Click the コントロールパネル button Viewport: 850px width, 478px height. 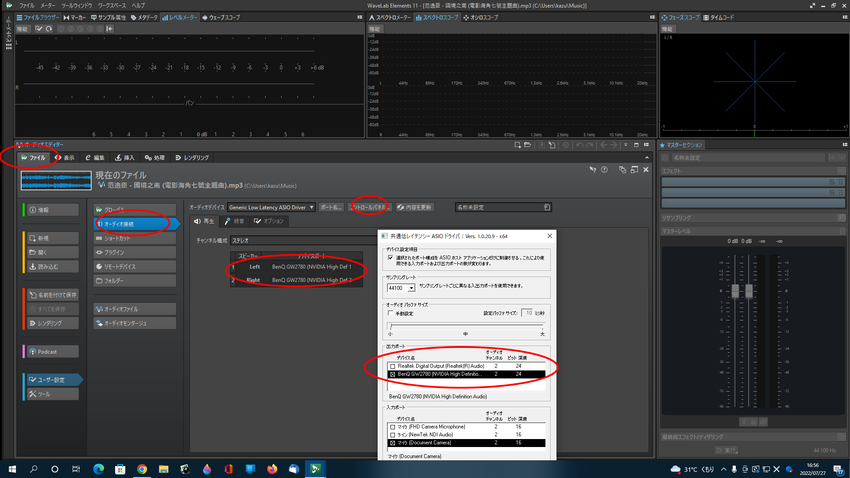pyautogui.click(x=369, y=207)
